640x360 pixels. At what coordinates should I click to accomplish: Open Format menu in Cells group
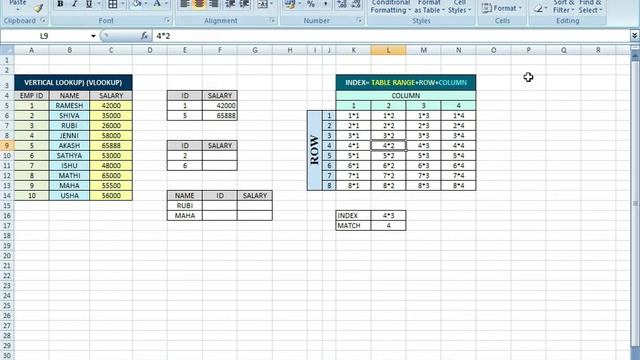[502, 8]
